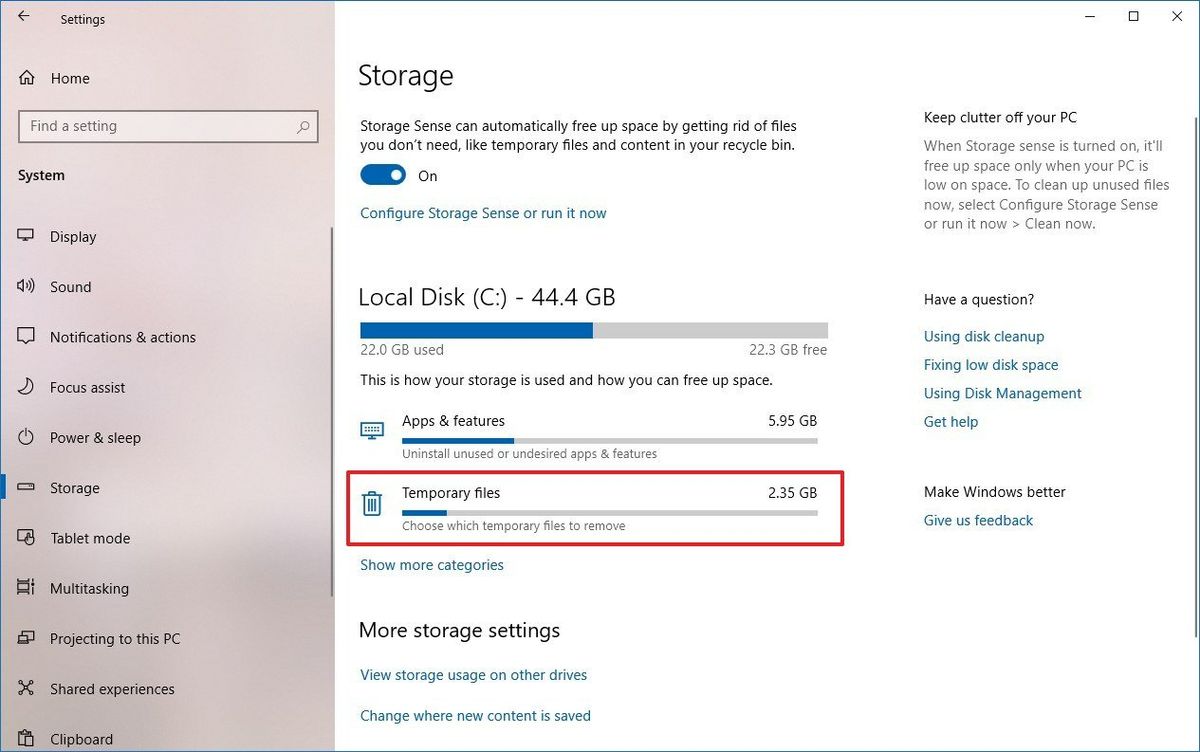Turn off the Storage Sense toggle

[x=382, y=174]
